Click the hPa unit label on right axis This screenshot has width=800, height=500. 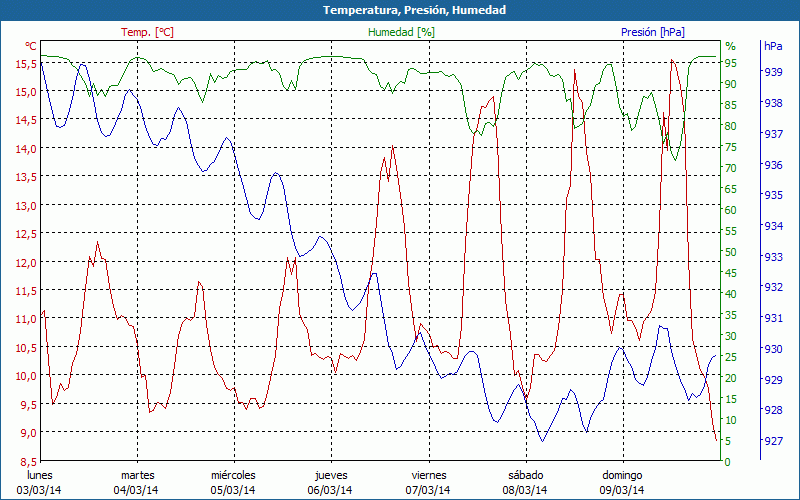(773, 46)
